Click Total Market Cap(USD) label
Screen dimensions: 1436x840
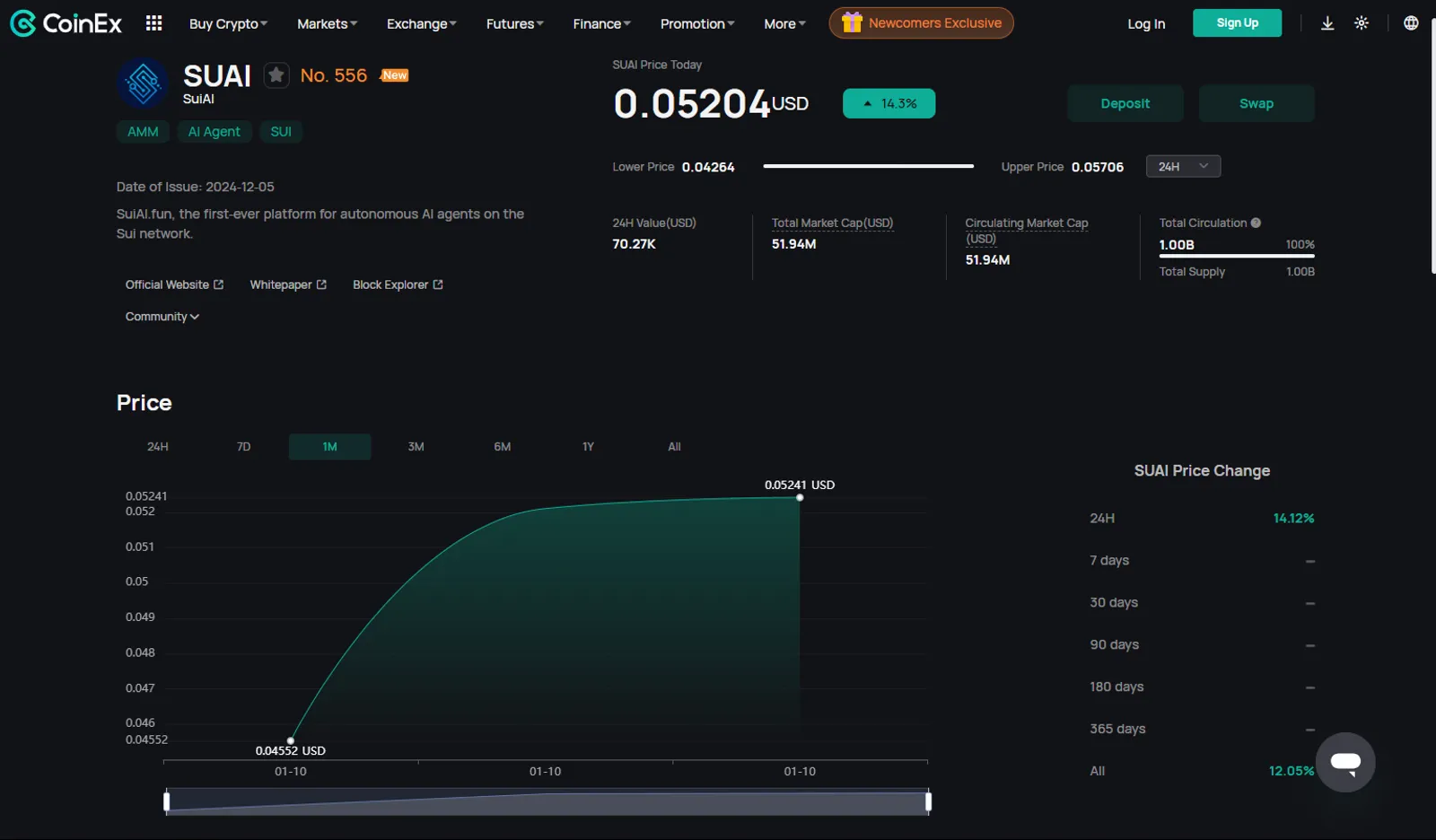(832, 223)
